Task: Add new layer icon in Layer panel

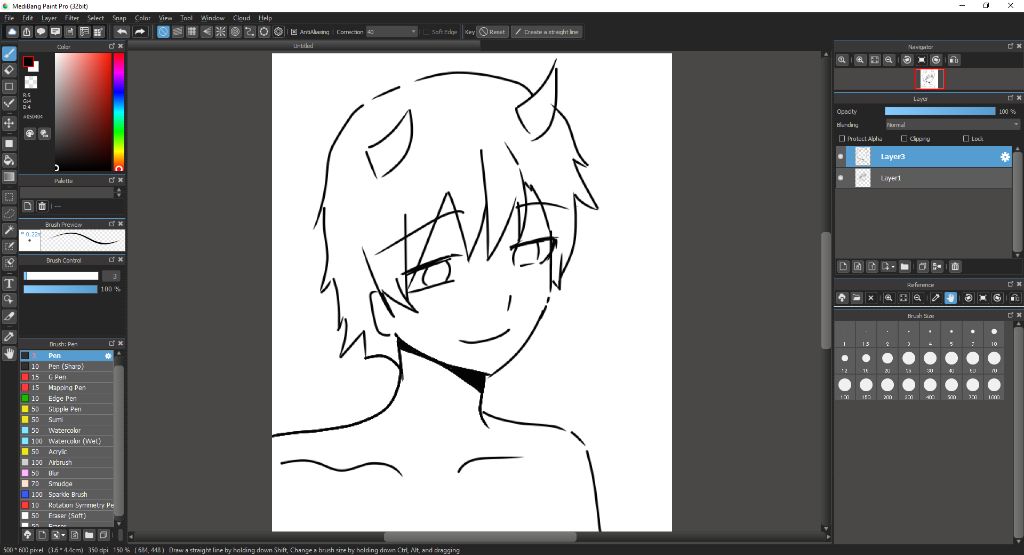Action: (843, 266)
